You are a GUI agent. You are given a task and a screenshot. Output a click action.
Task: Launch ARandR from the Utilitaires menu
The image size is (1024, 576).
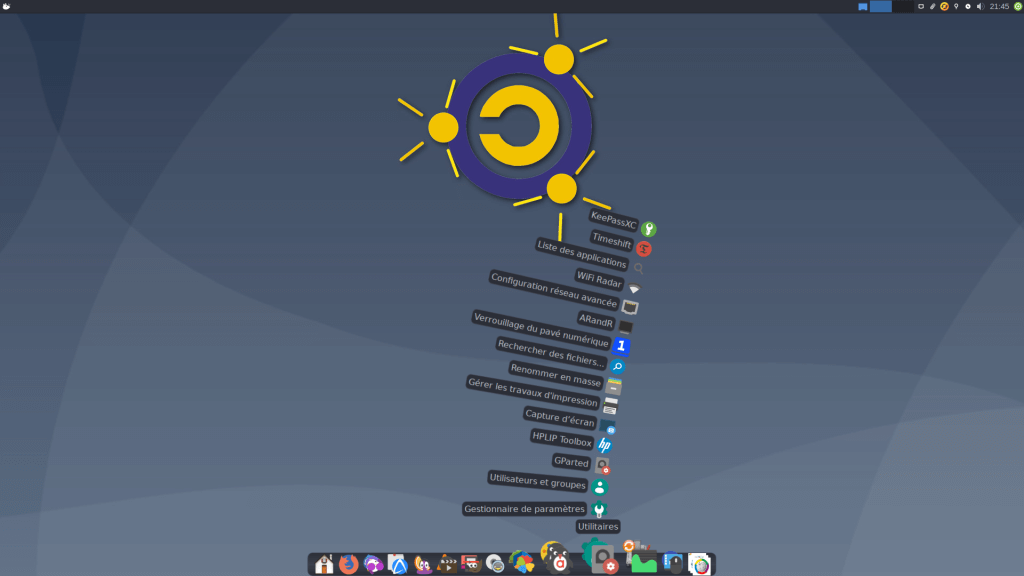(x=596, y=320)
